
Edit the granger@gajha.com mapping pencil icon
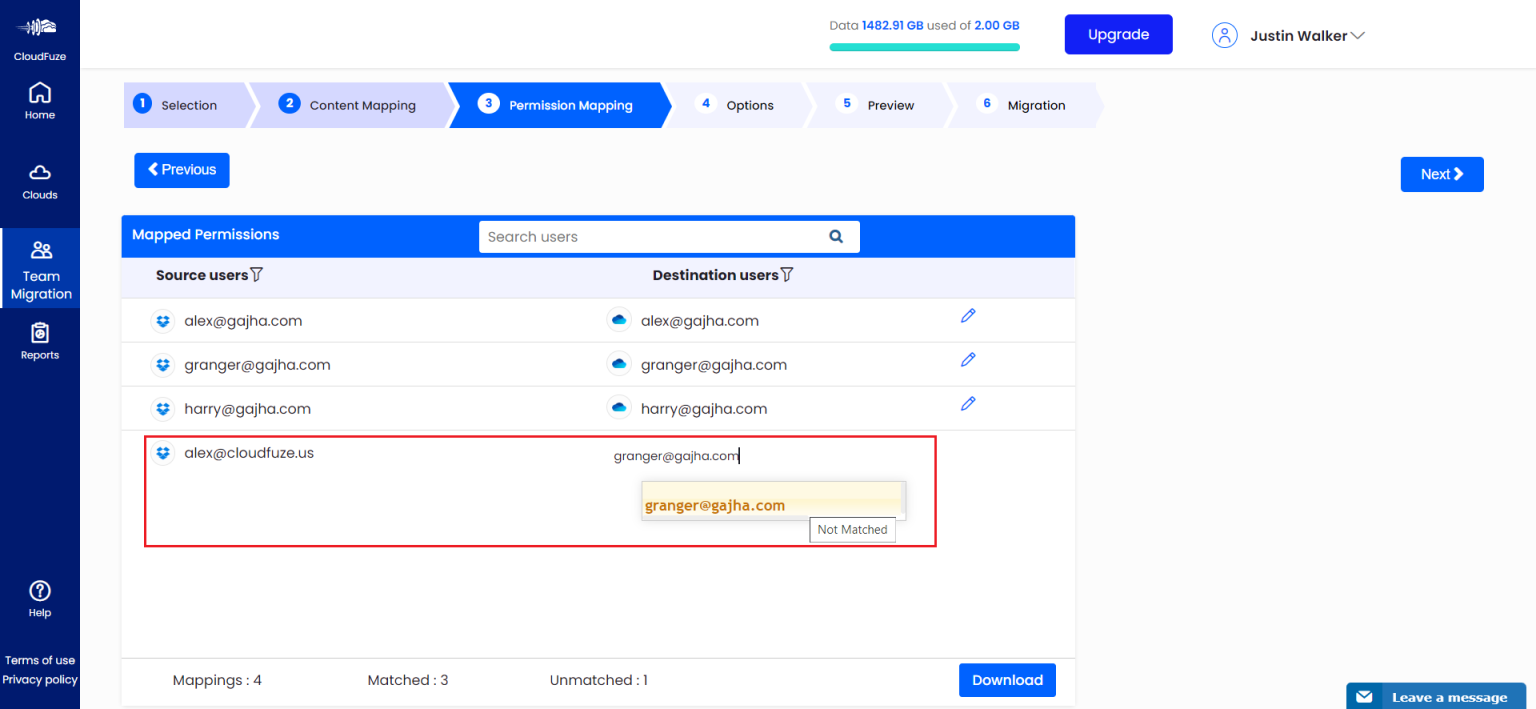967,360
